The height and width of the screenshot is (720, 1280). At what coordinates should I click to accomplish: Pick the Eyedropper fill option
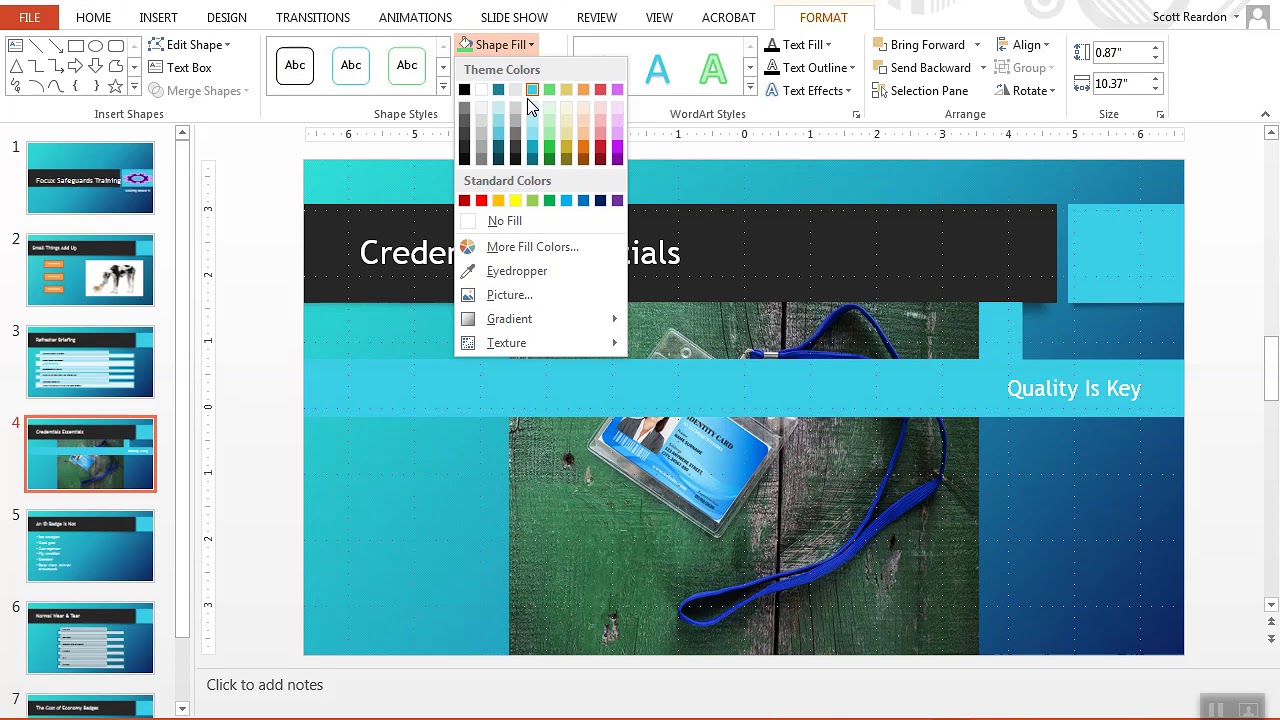tap(517, 271)
